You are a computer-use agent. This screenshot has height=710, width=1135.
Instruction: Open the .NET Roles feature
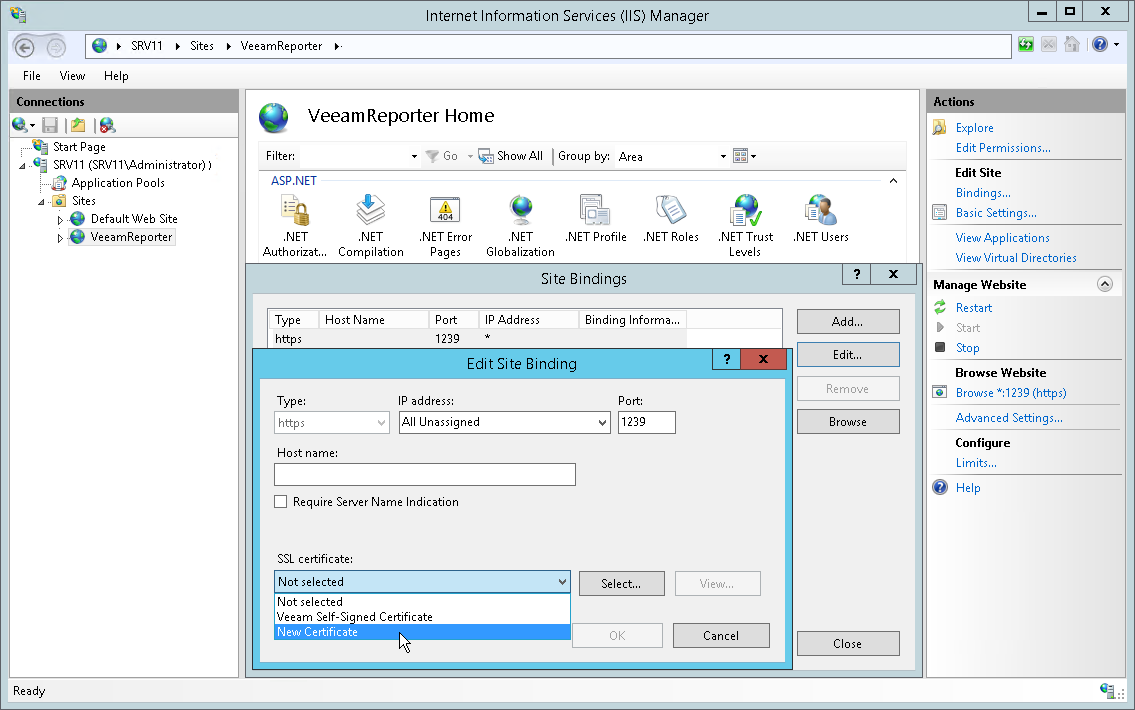pyautogui.click(x=670, y=215)
